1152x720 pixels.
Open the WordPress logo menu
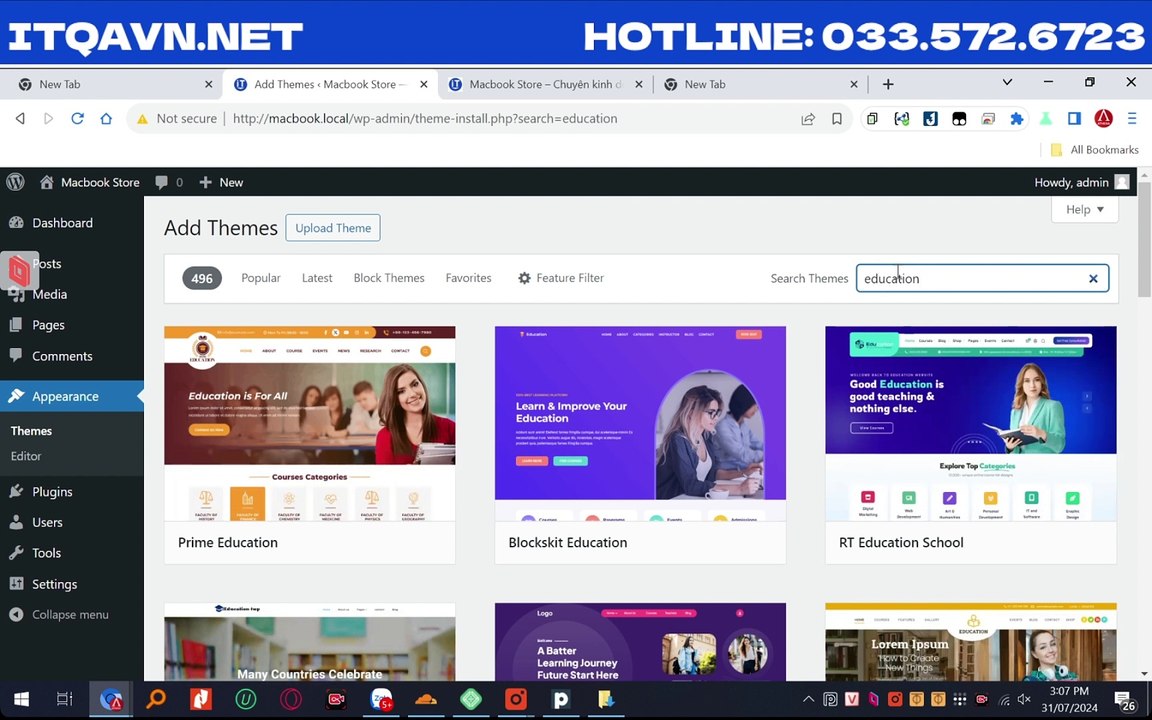15,181
